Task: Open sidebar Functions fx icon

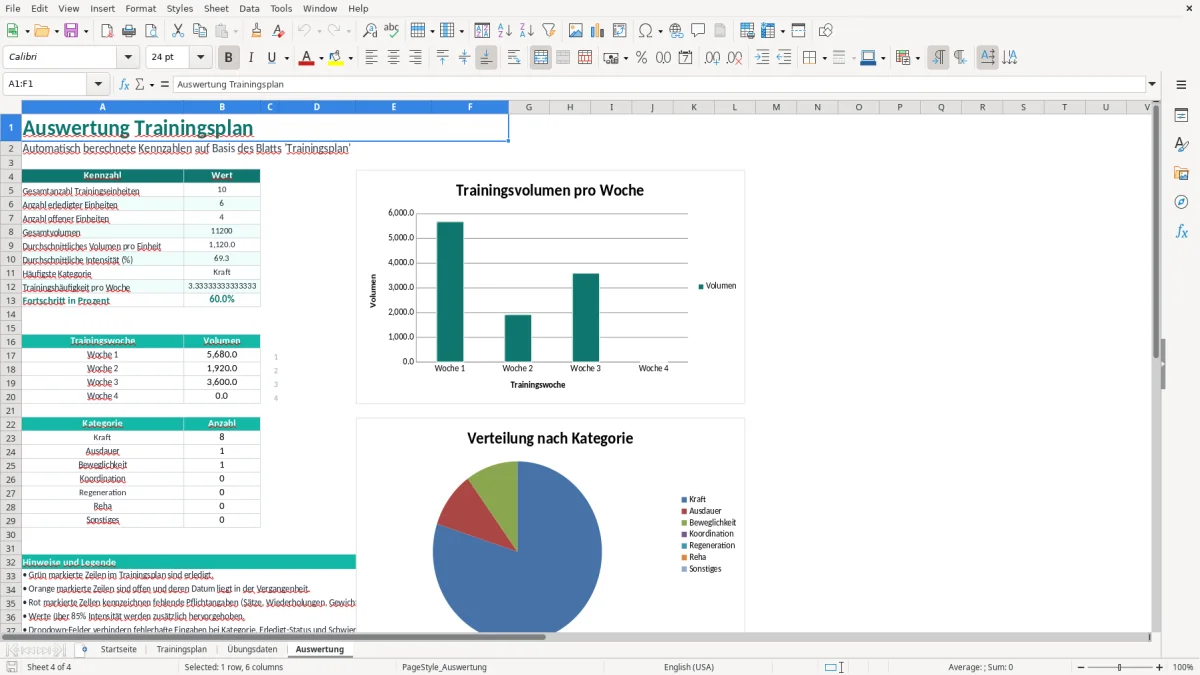Action: [1181, 231]
